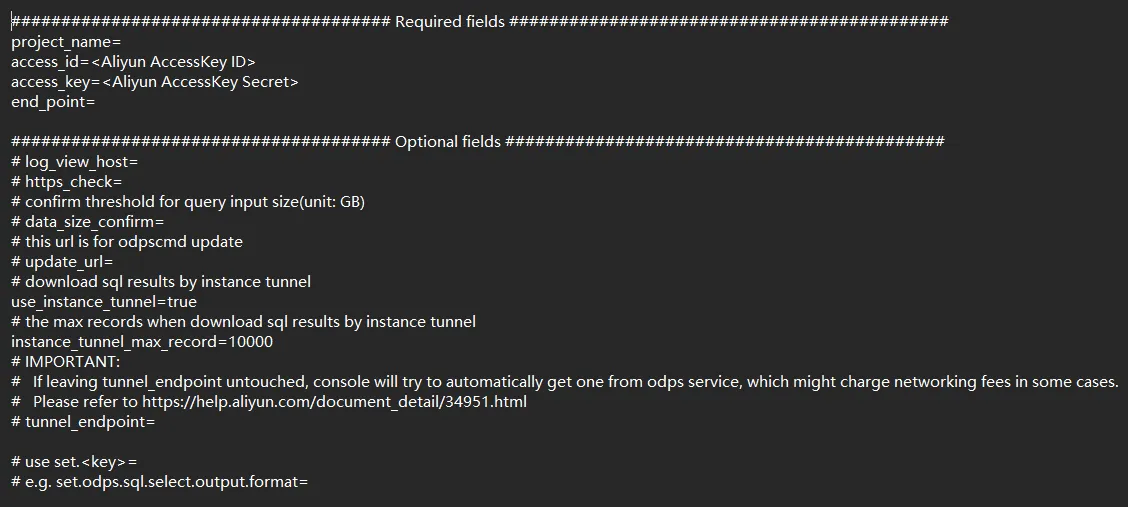This screenshot has height=507, width=1128.
Task: Click the use set.<key>= line
Action: pos(75,462)
